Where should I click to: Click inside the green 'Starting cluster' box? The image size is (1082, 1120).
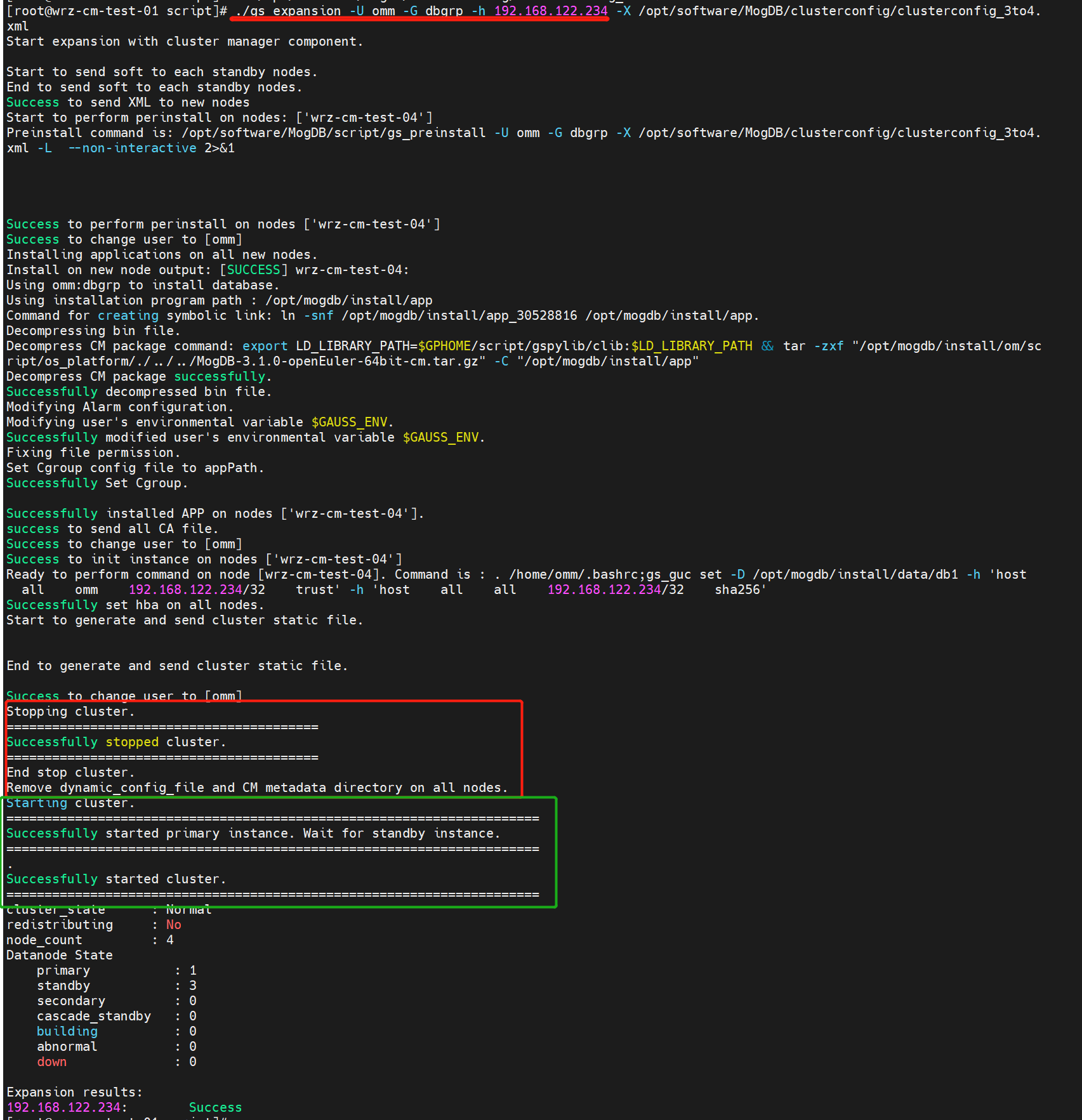(x=70, y=803)
